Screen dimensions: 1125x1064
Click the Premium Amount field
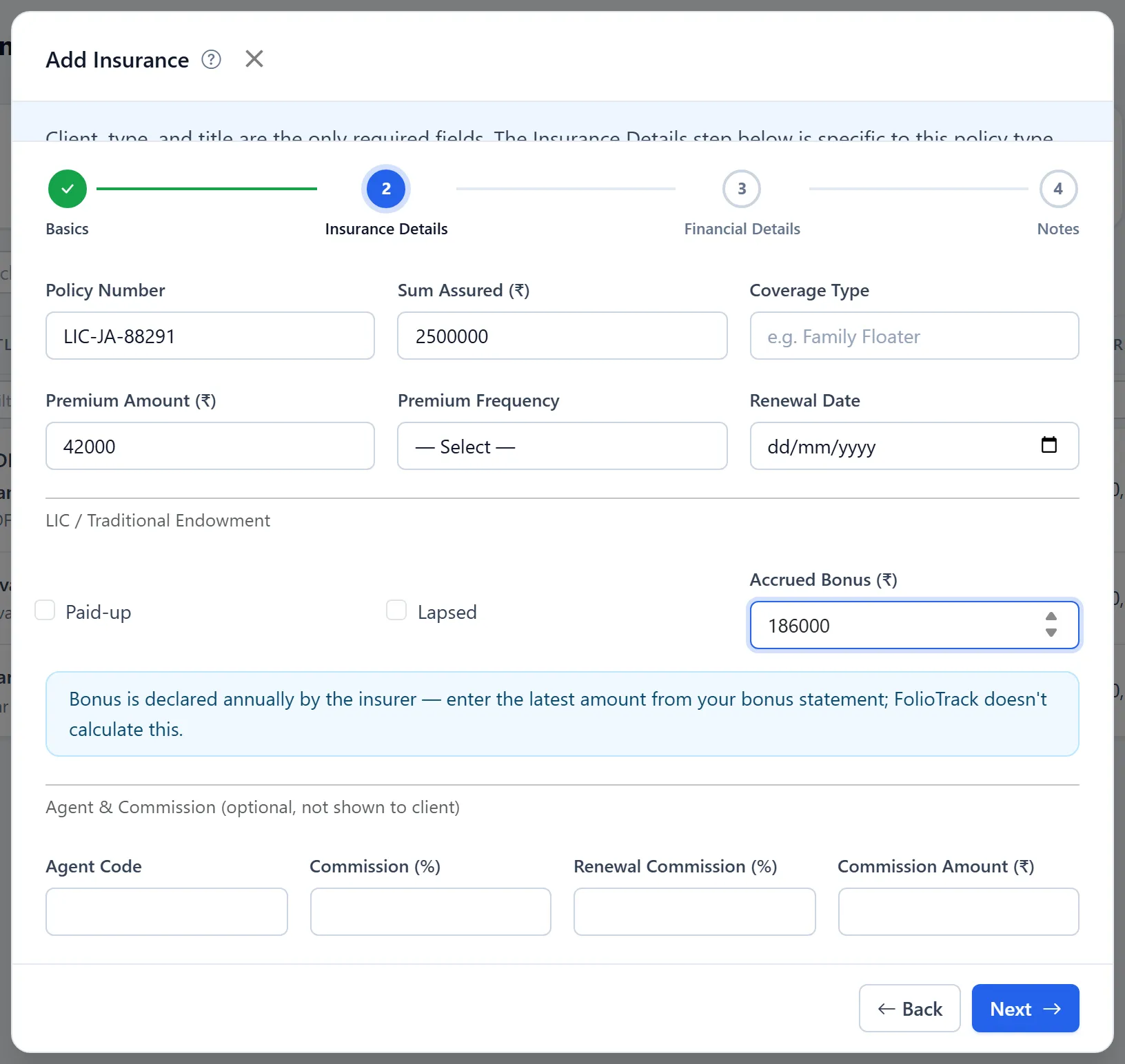[210, 446]
